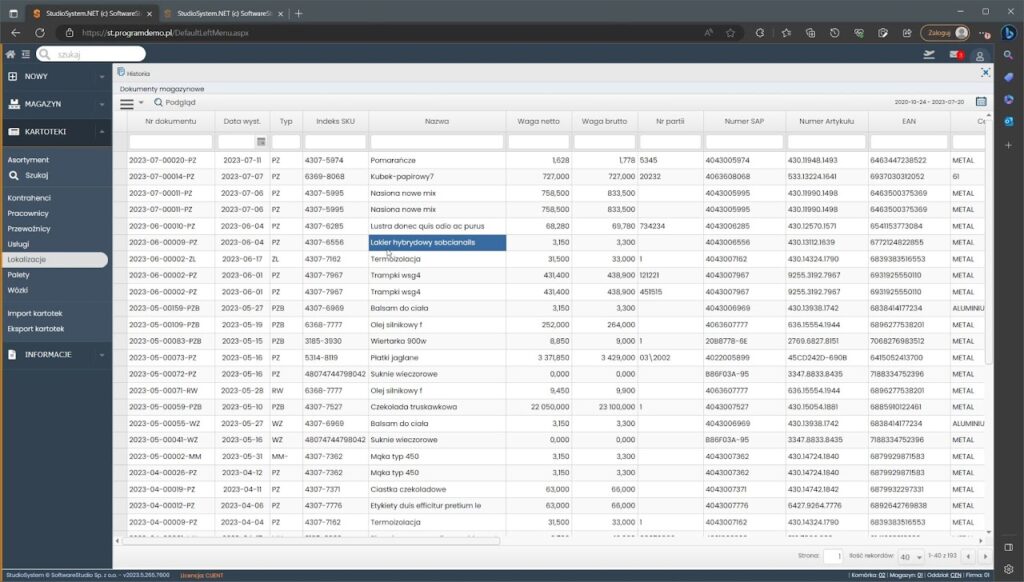Viewport: 1024px width, 582px height.
Task: Select Palety in the sidebar
Action: (x=19, y=274)
